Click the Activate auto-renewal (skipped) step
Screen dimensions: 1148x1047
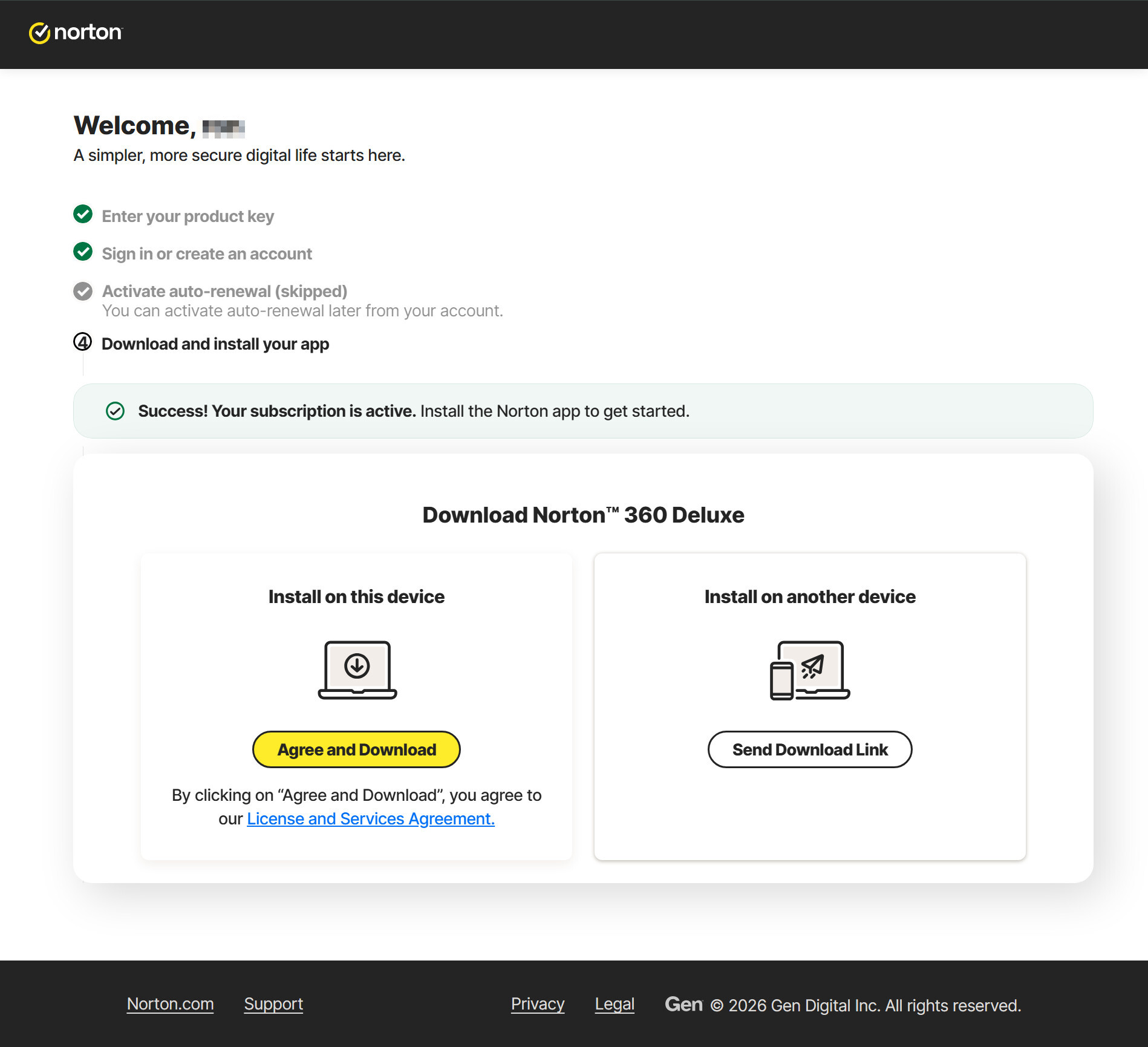click(224, 291)
